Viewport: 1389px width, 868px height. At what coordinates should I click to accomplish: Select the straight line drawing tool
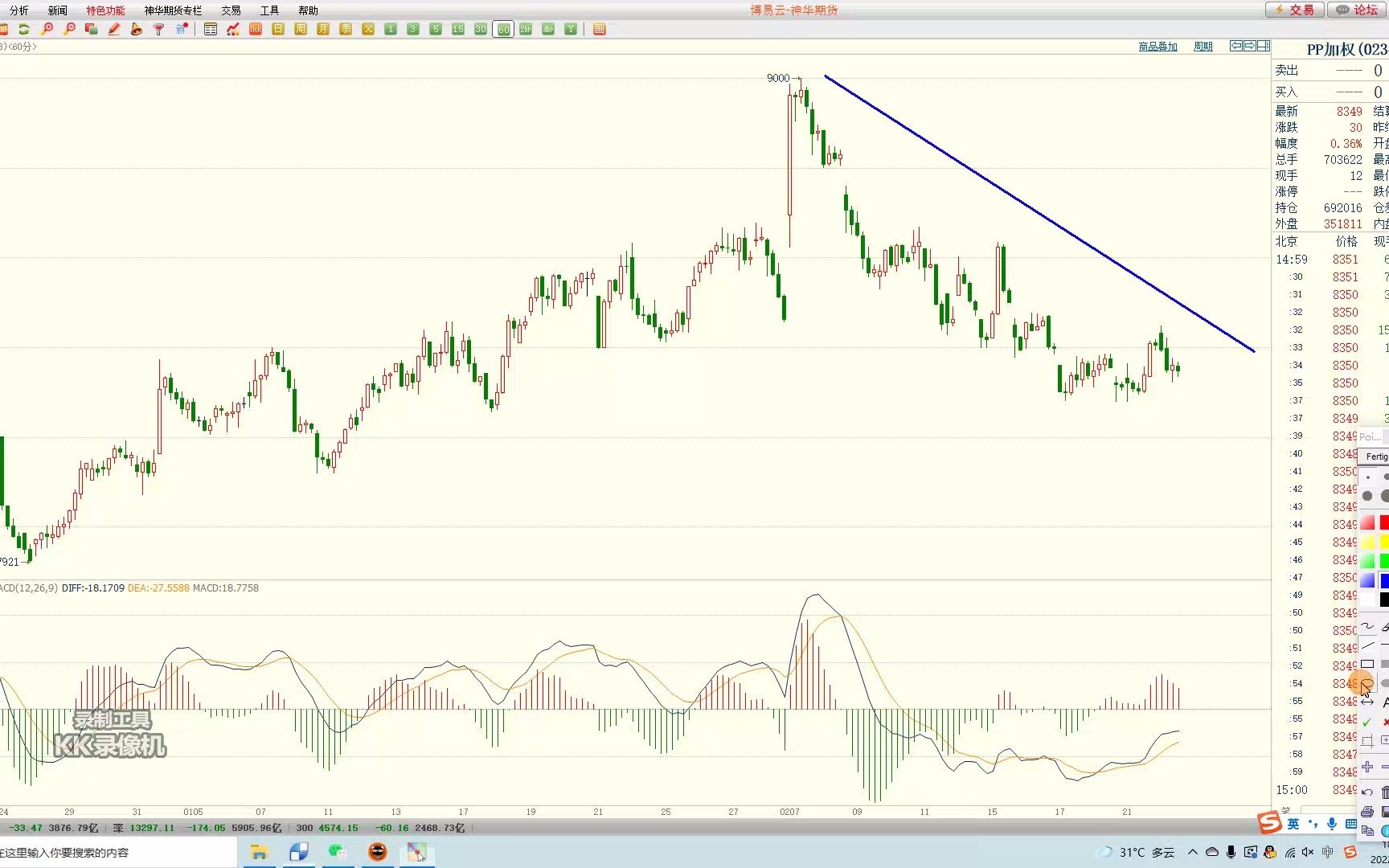tap(1367, 645)
